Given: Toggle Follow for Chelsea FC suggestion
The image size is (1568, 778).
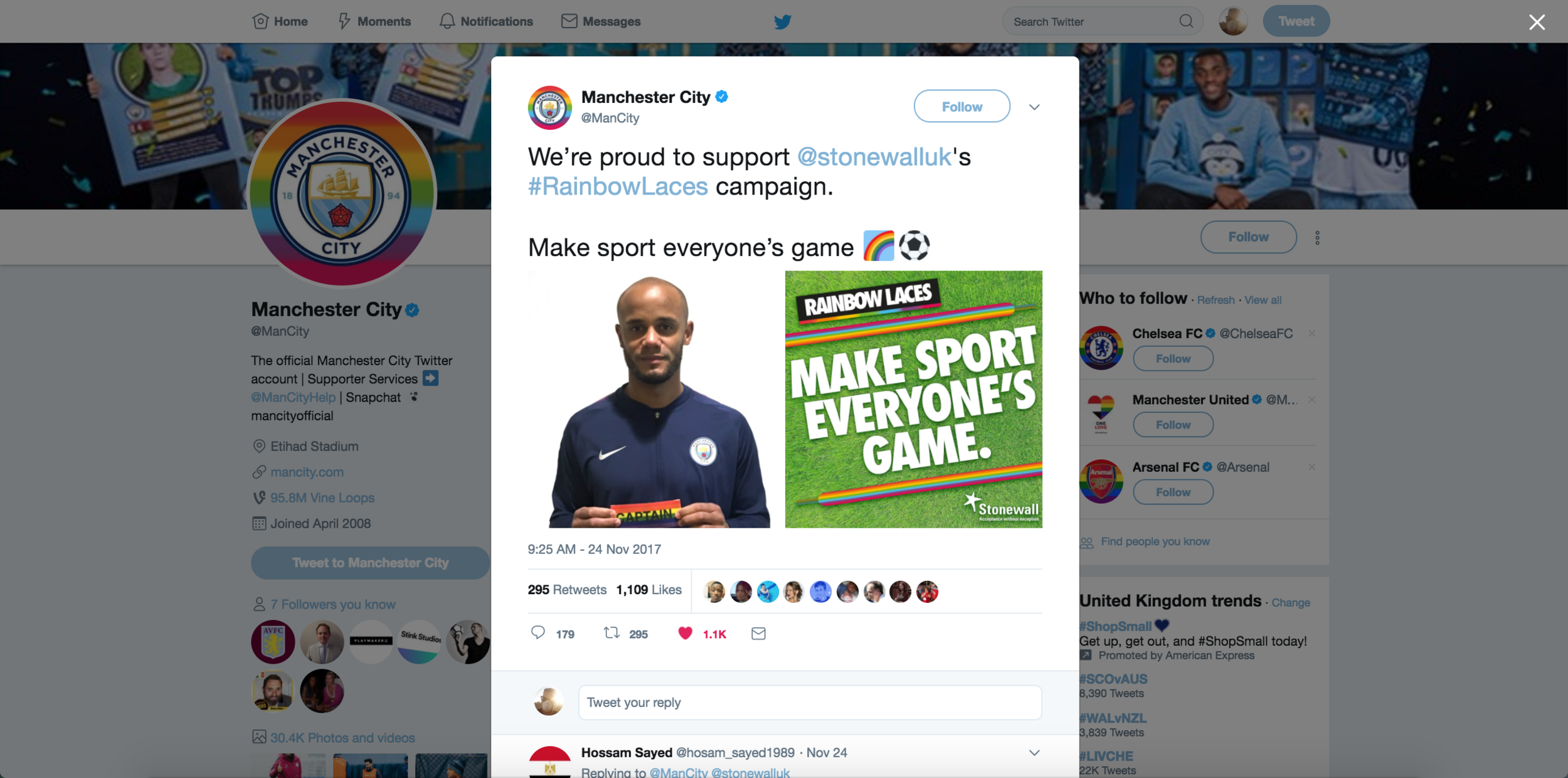Looking at the screenshot, I should pos(1173,359).
